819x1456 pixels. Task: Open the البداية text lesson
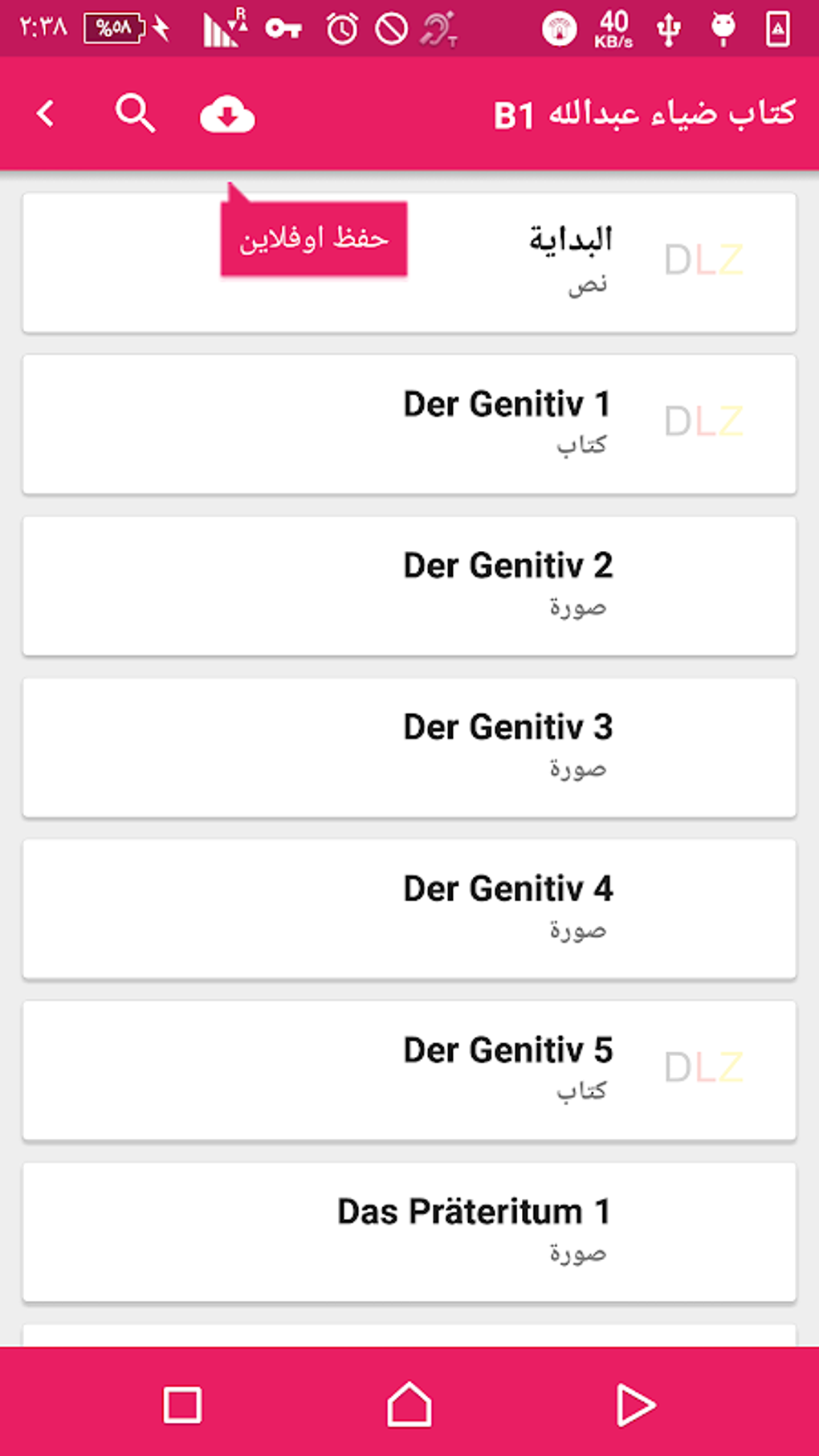click(x=570, y=239)
